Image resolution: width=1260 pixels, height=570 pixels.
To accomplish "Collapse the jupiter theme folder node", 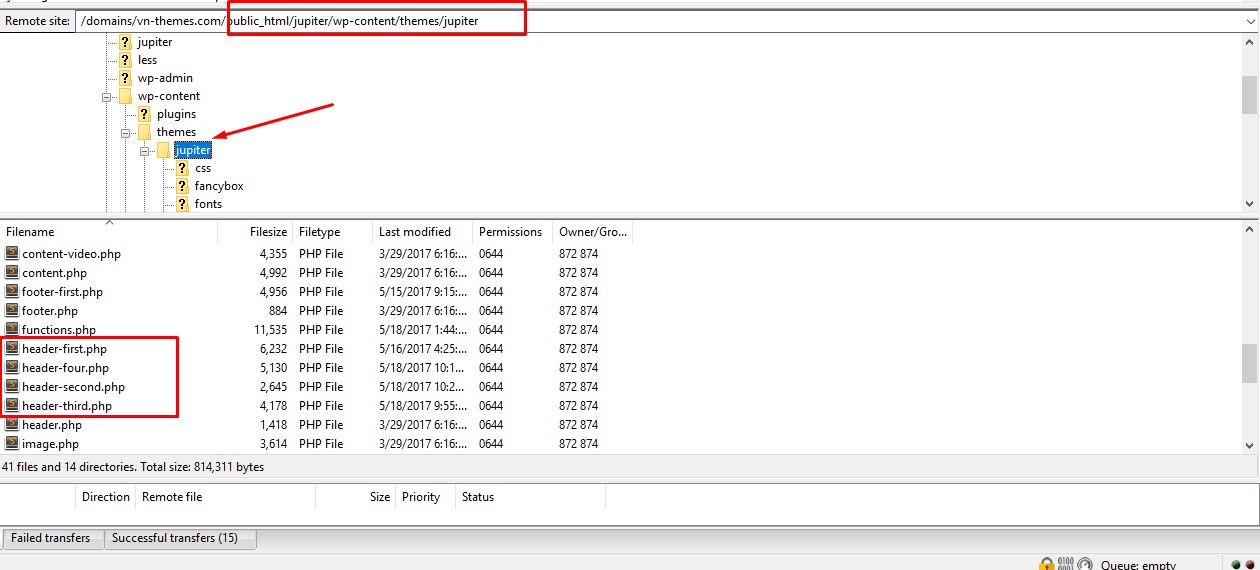I will pyautogui.click(x=145, y=151).
